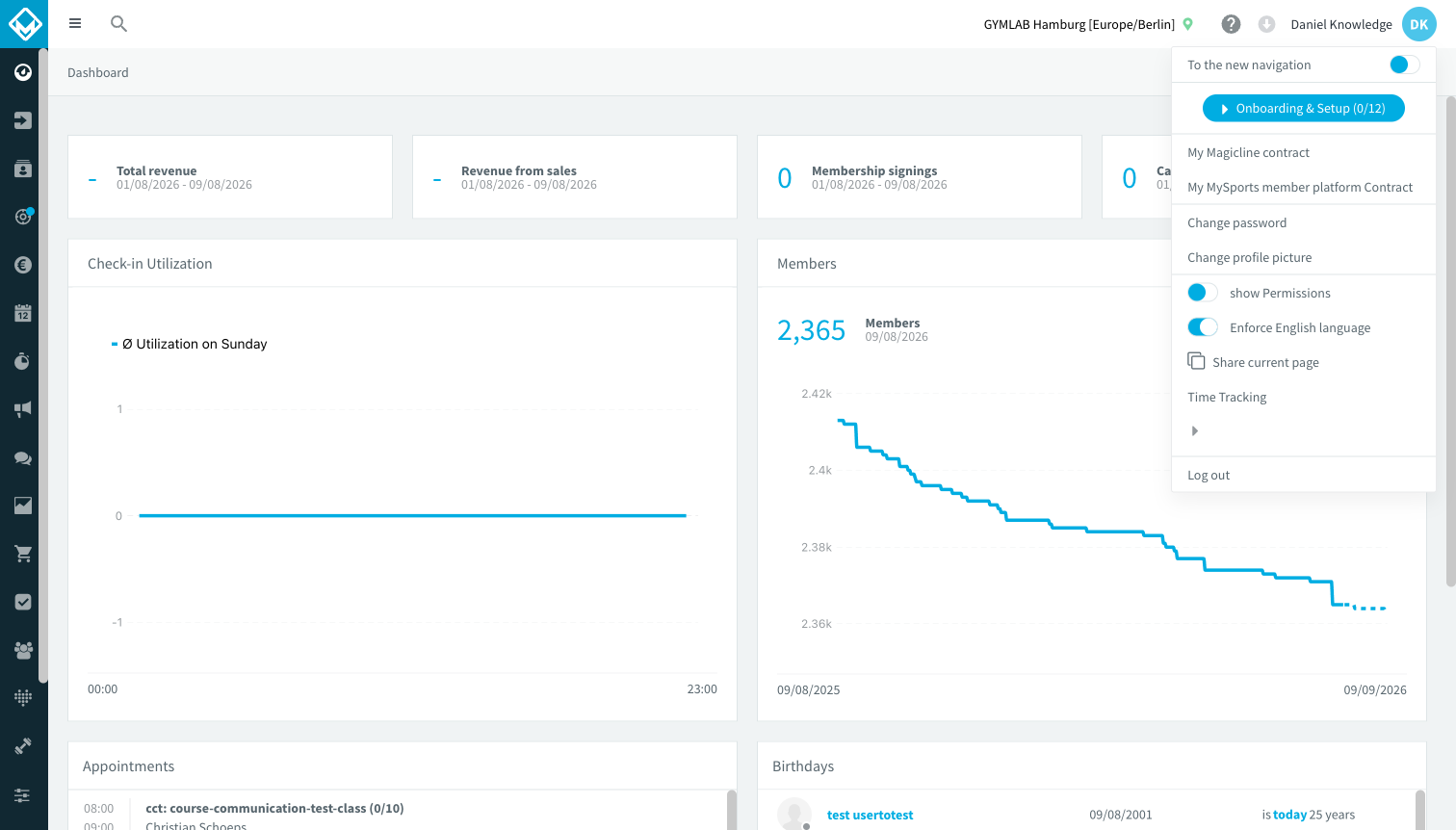Open the chat bubbles icon in the sidebar
This screenshot has width=1456, height=830.
(23, 457)
